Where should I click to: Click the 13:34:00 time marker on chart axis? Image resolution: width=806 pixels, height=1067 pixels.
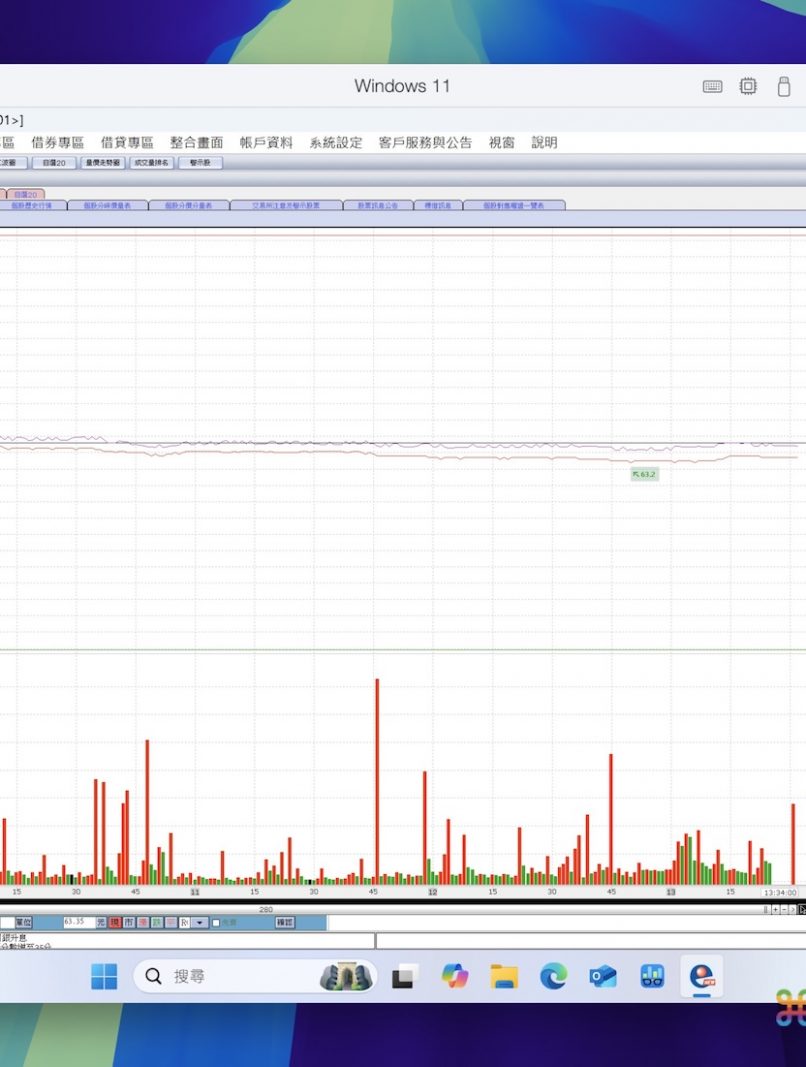779,892
